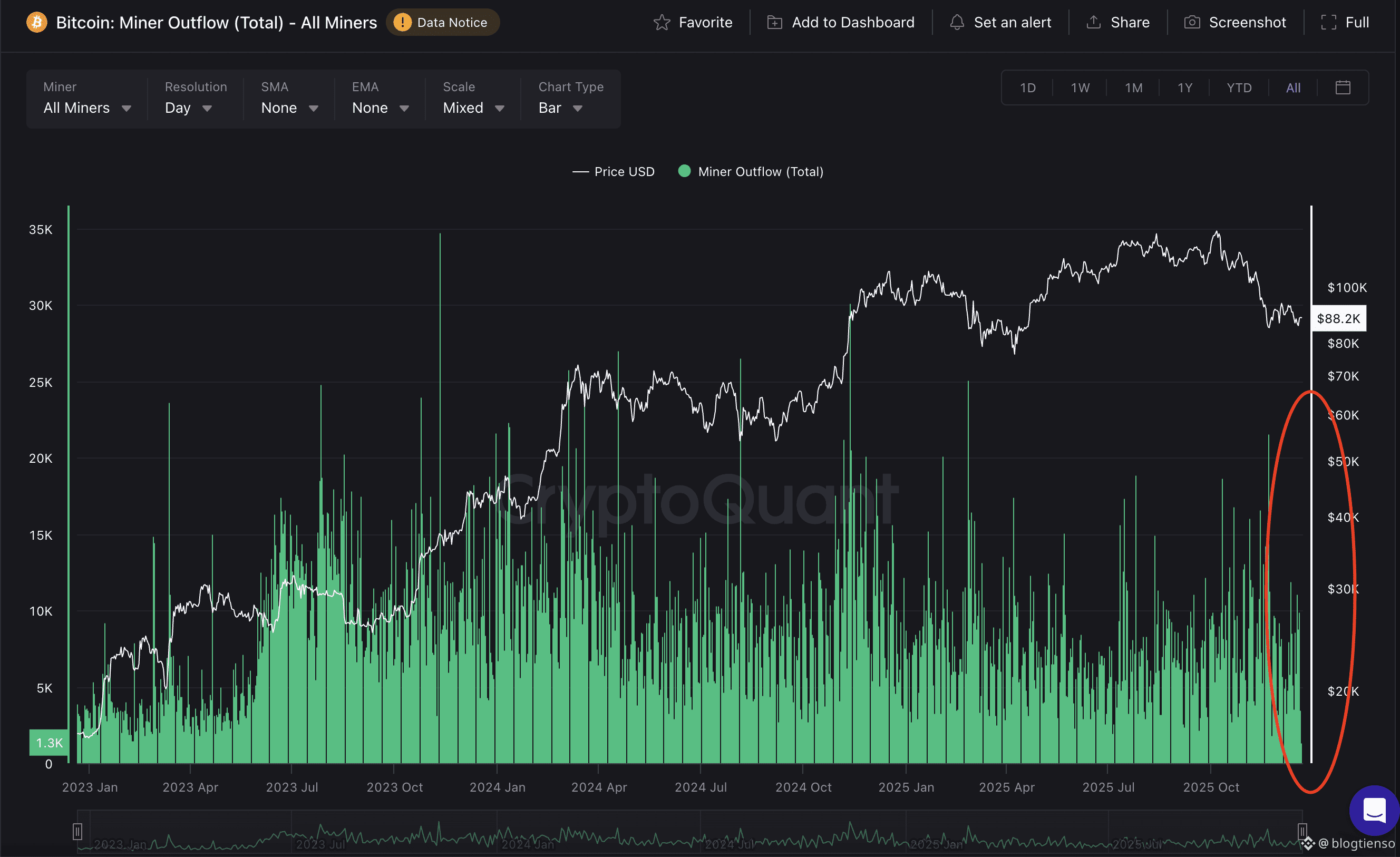
Task: Click the Add to Dashboard icon
Action: tap(774, 23)
